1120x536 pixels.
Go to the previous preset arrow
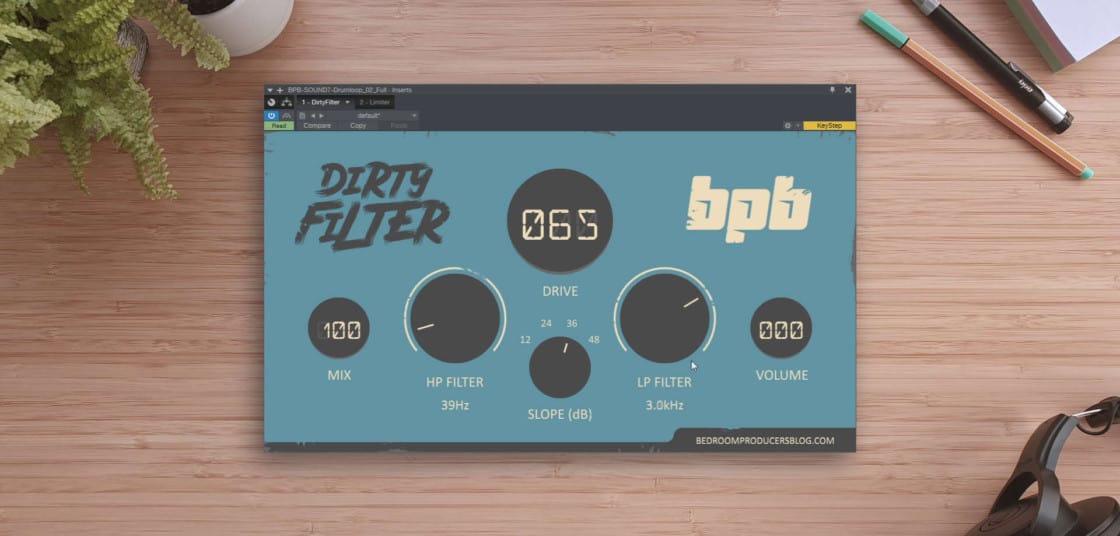click(x=313, y=115)
